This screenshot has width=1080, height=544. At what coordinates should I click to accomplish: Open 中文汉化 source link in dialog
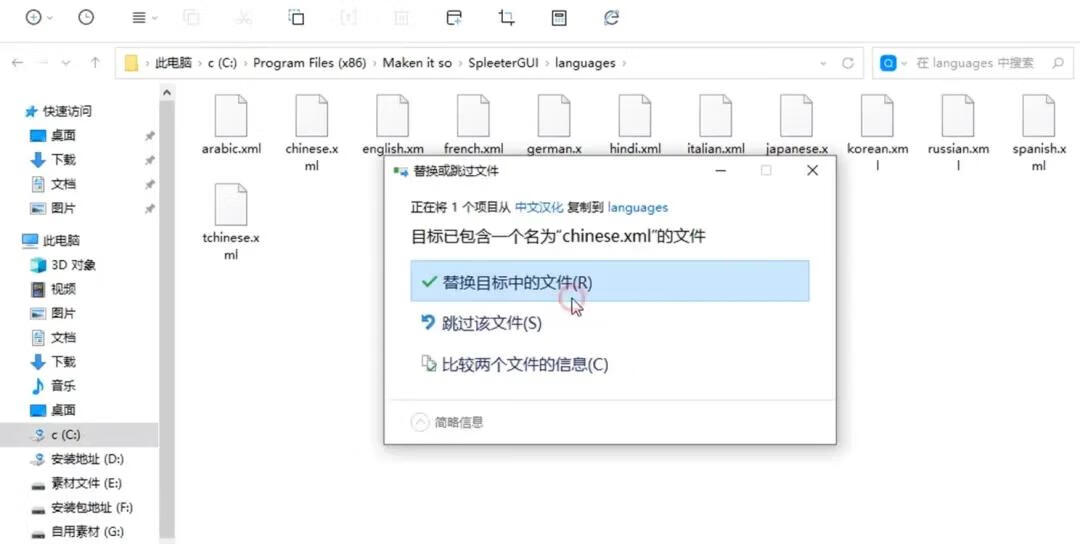(539, 207)
